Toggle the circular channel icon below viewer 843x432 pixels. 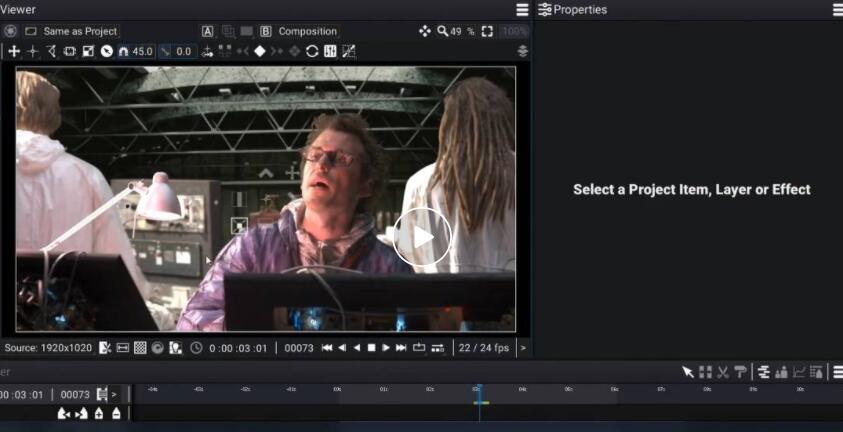pos(158,348)
